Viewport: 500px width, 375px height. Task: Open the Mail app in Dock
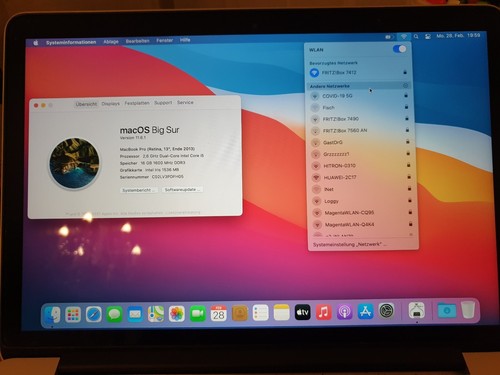tap(135, 314)
